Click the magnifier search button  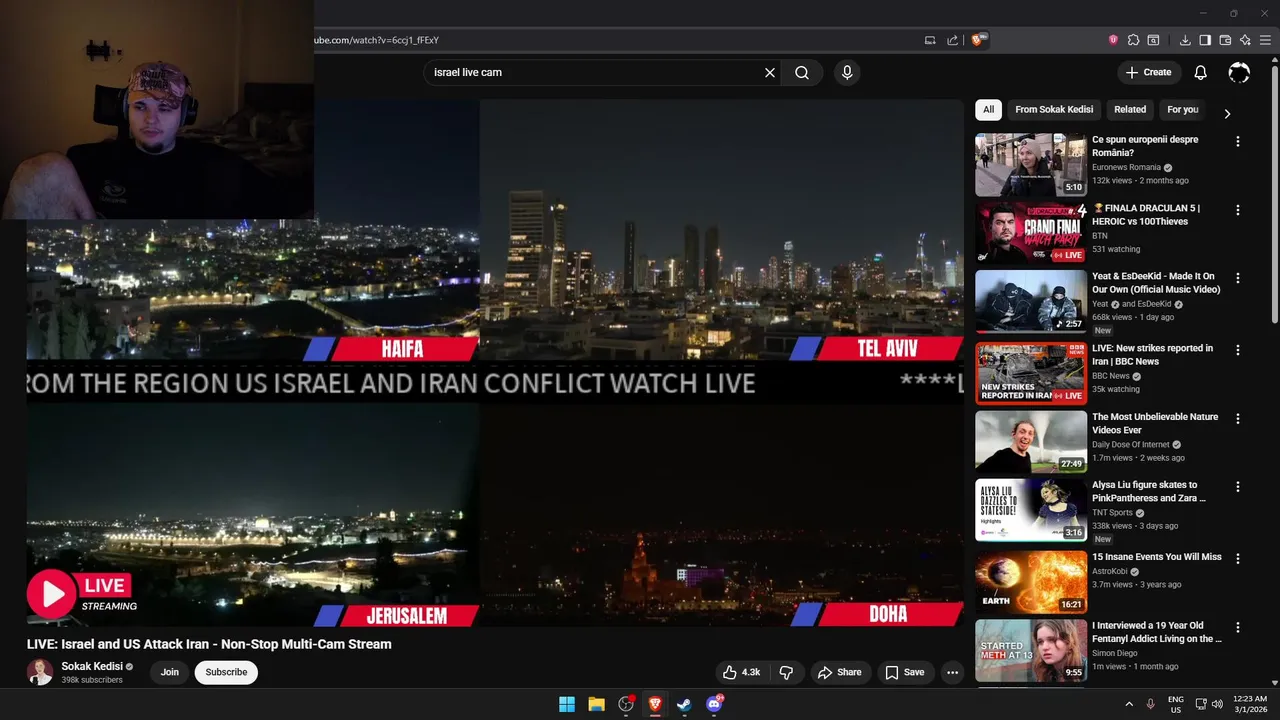click(802, 73)
